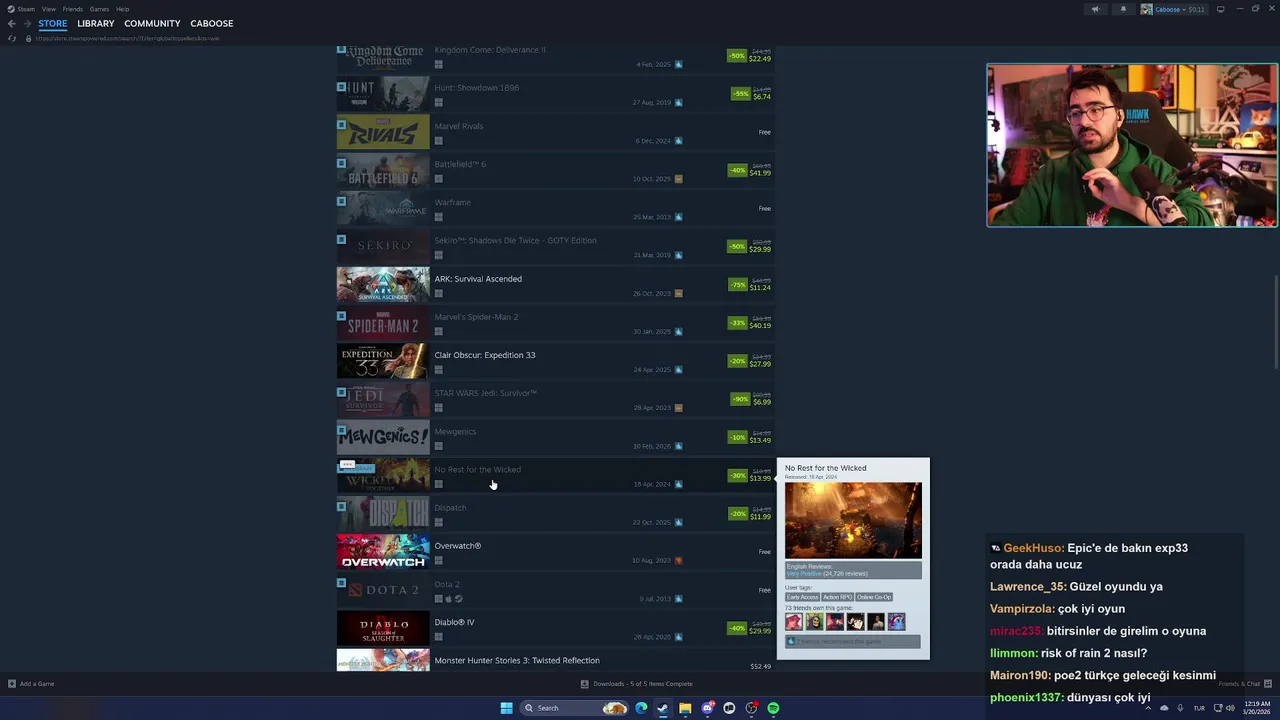Click the store URL address field
Screen dimensions: 1280x720
pos(128,38)
